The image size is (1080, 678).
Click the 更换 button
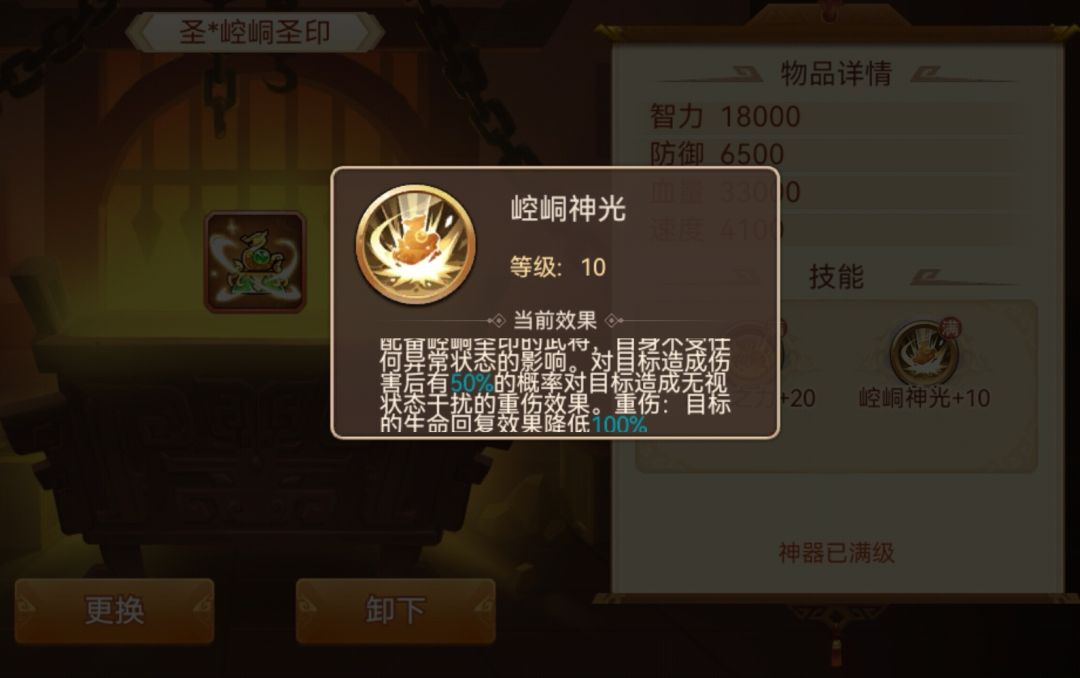(x=114, y=610)
